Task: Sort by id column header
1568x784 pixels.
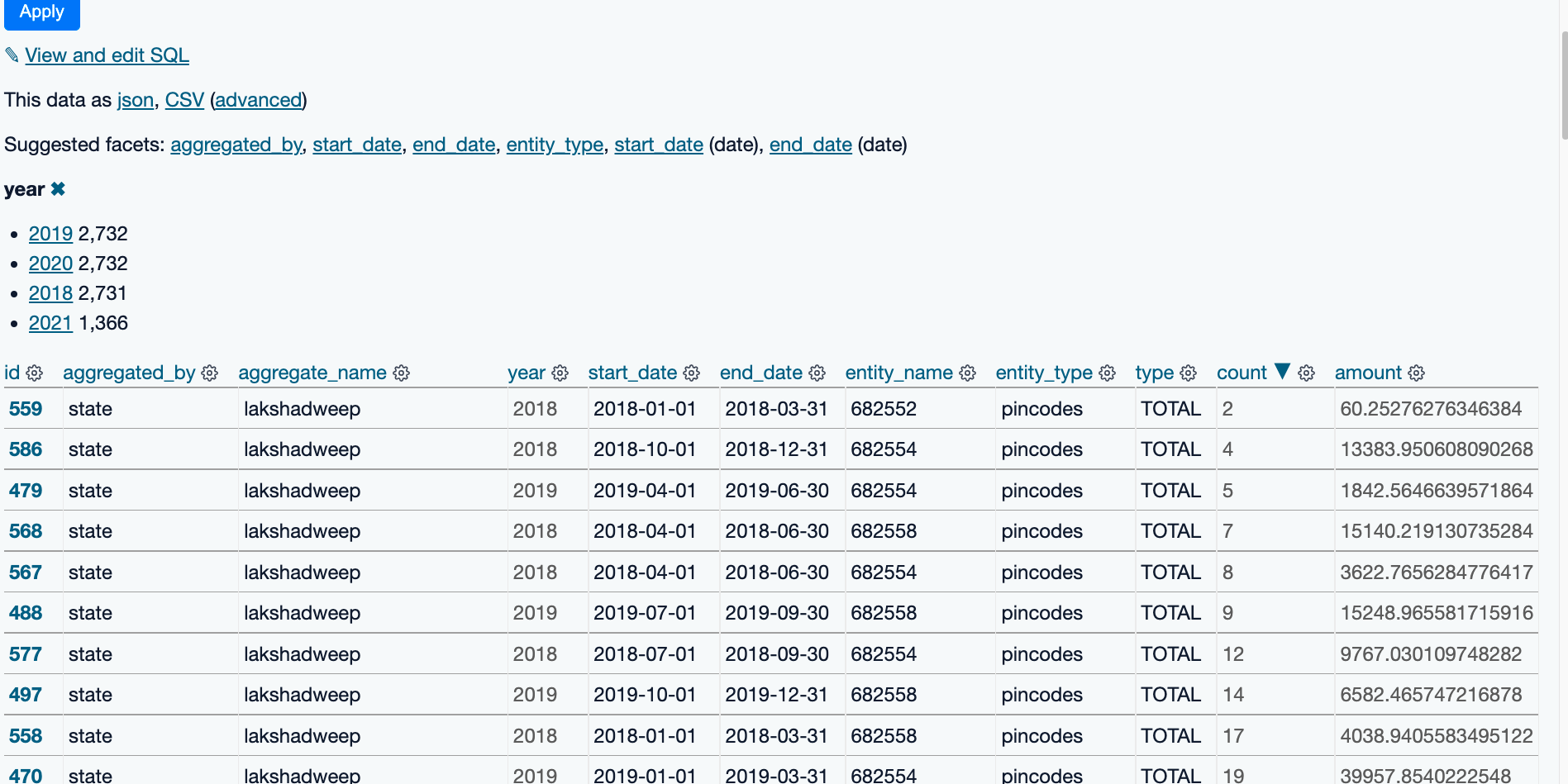Action: pyautogui.click(x=12, y=373)
